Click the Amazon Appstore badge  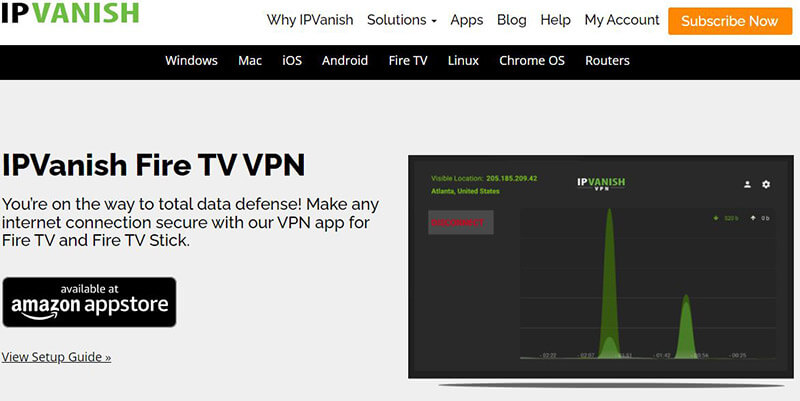[x=89, y=302]
